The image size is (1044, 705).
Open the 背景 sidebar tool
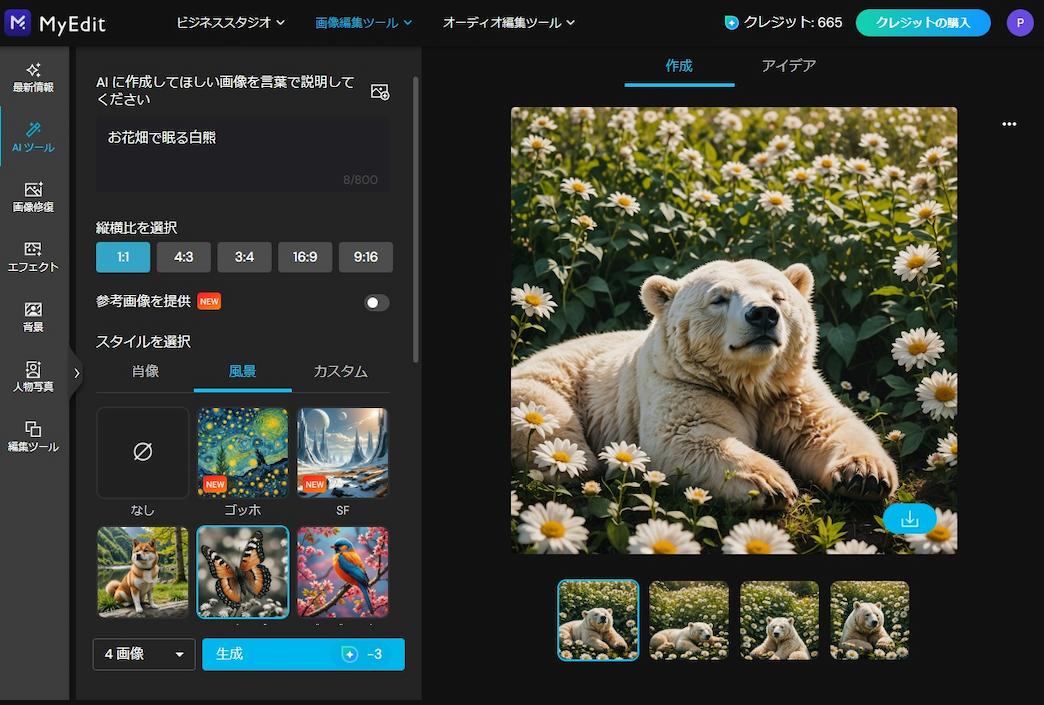click(x=33, y=317)
